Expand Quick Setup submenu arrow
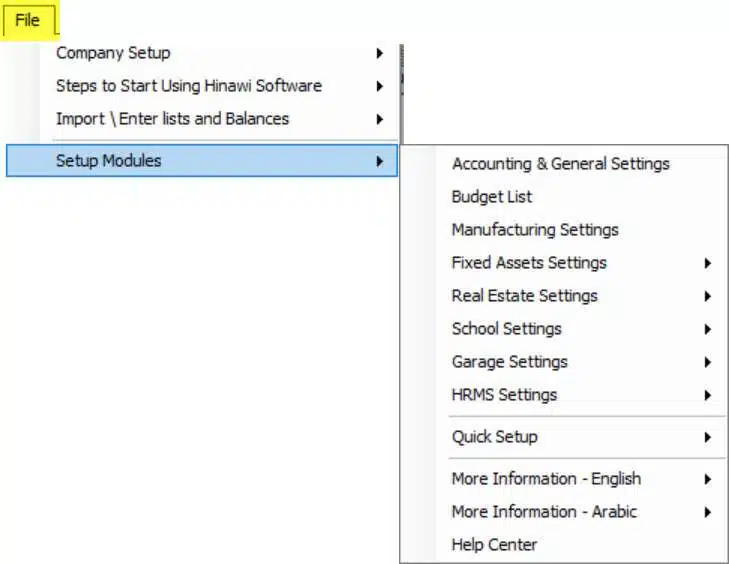The height and width of the screenshot is (564, 729). click(x=707, y=437)
